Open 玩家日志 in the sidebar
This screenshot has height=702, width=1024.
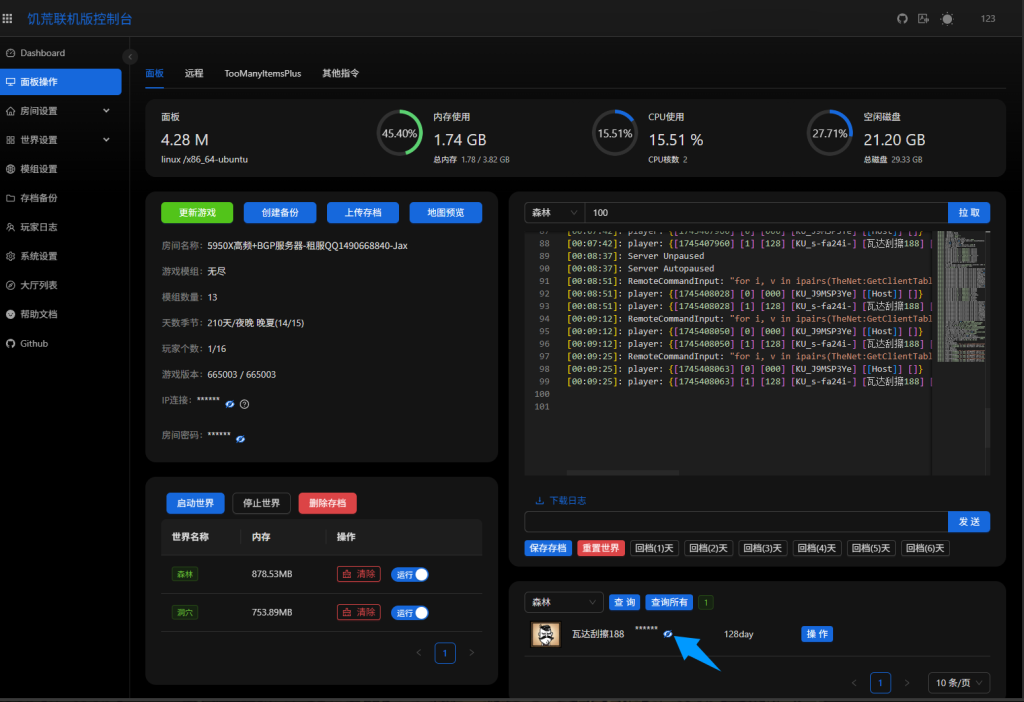(x=38, y=227)
